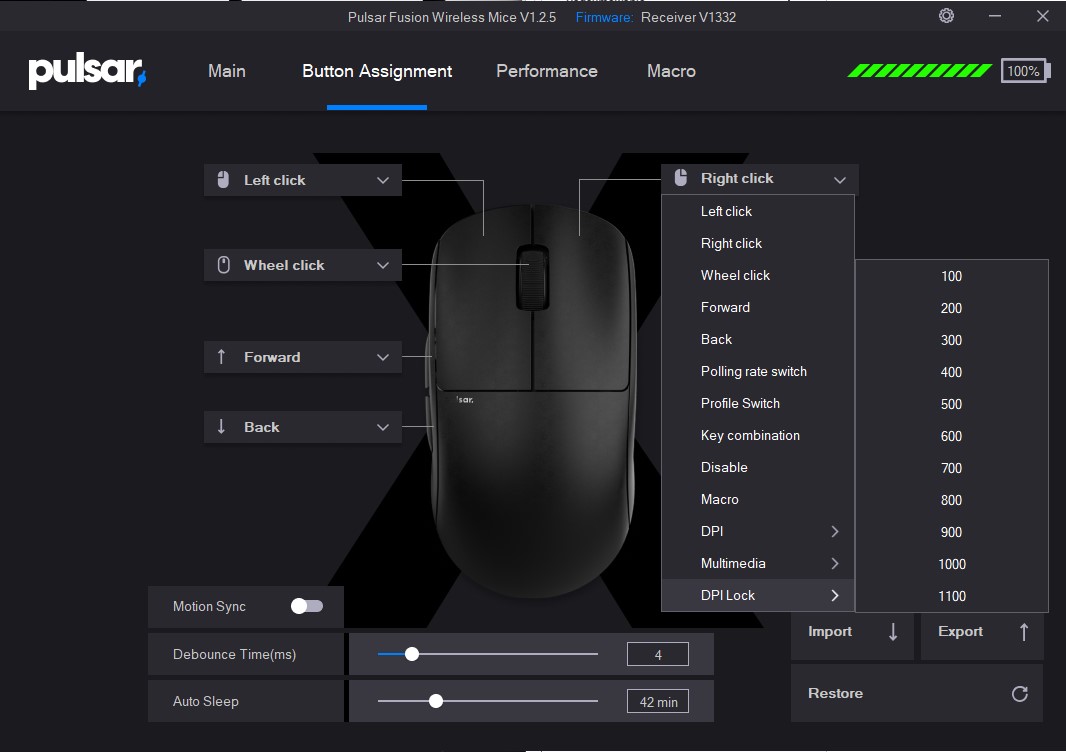Toggle the Motion Sync switch
The height and width of the screenshot is (752, 1066).
point(307,606)
